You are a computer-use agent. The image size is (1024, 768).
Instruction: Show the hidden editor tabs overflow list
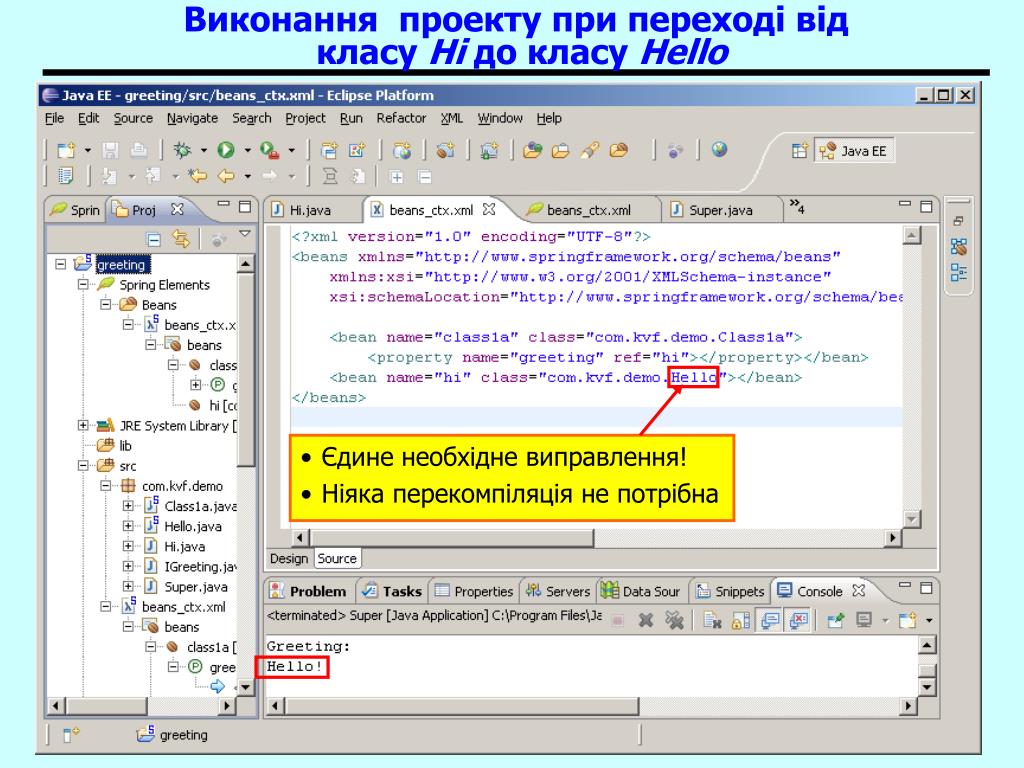[797, 206]
